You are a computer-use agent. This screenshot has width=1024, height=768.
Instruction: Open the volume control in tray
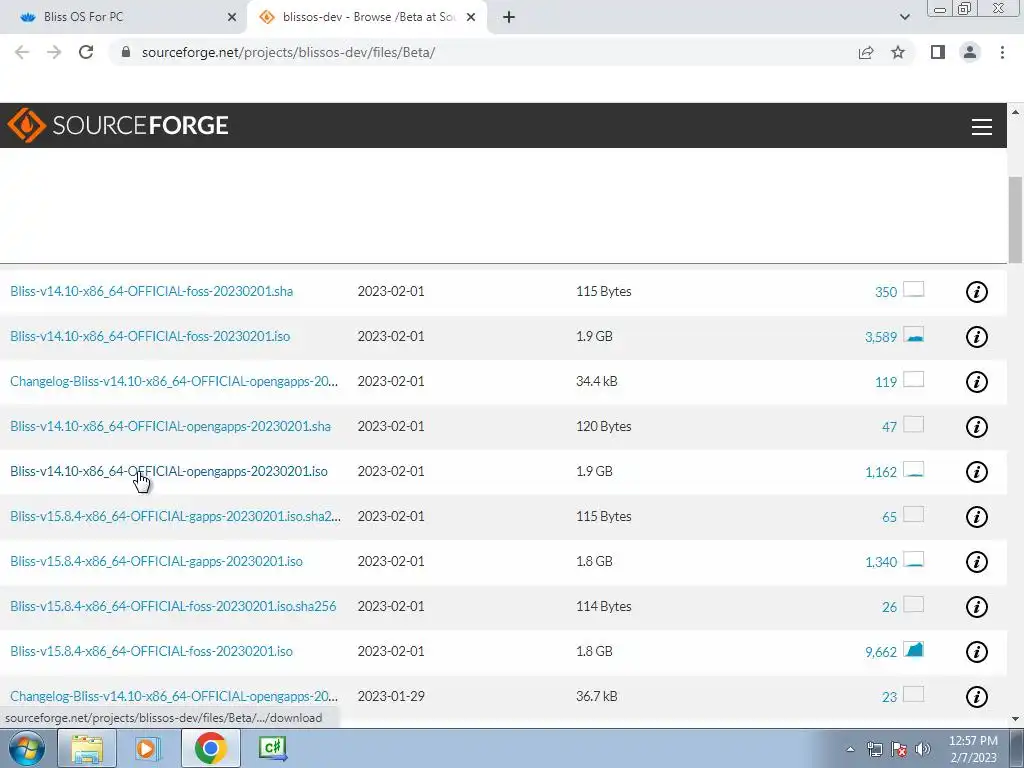pyautogui.click(x=923, y=749)
